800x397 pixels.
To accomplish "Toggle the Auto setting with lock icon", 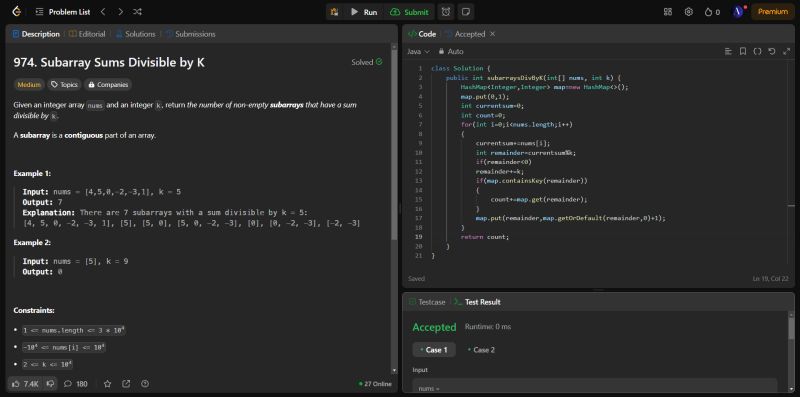I will tap(451, 52).
